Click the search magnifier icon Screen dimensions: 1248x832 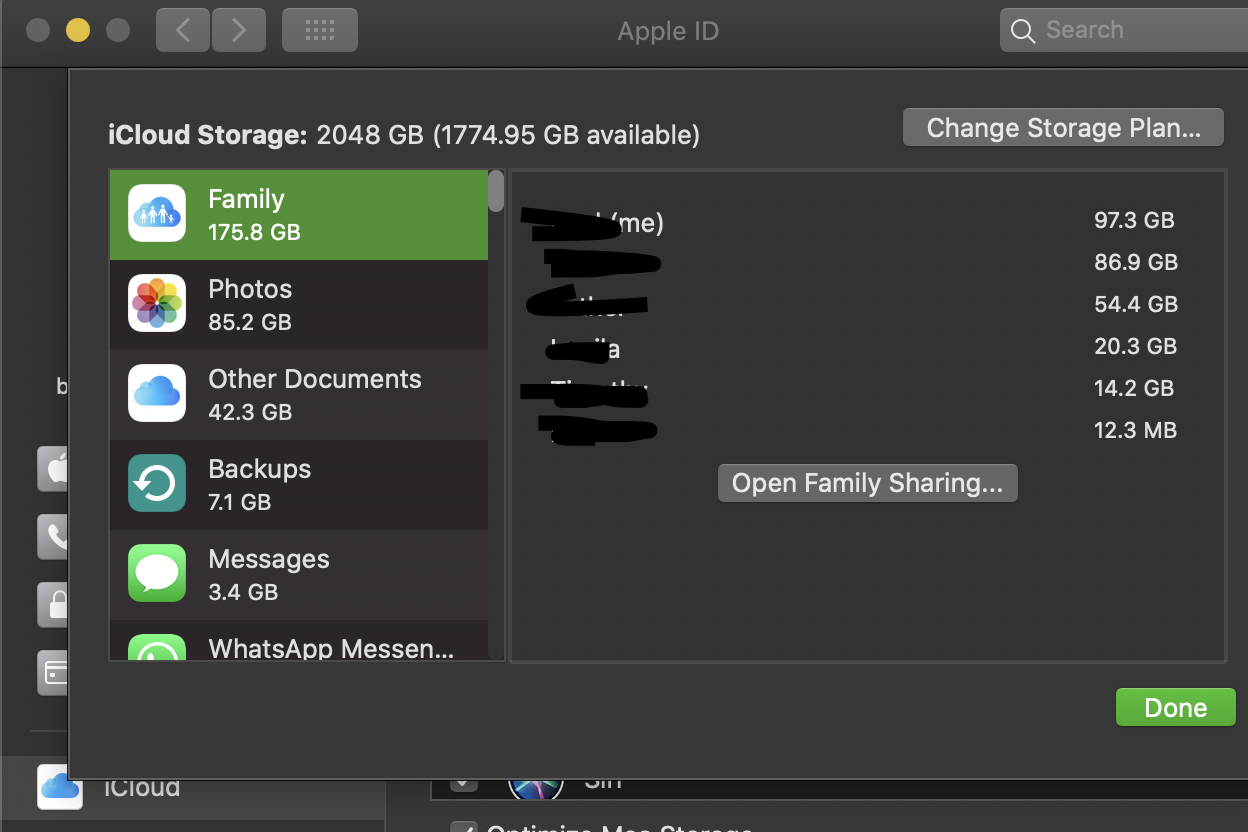point(1023,31)
